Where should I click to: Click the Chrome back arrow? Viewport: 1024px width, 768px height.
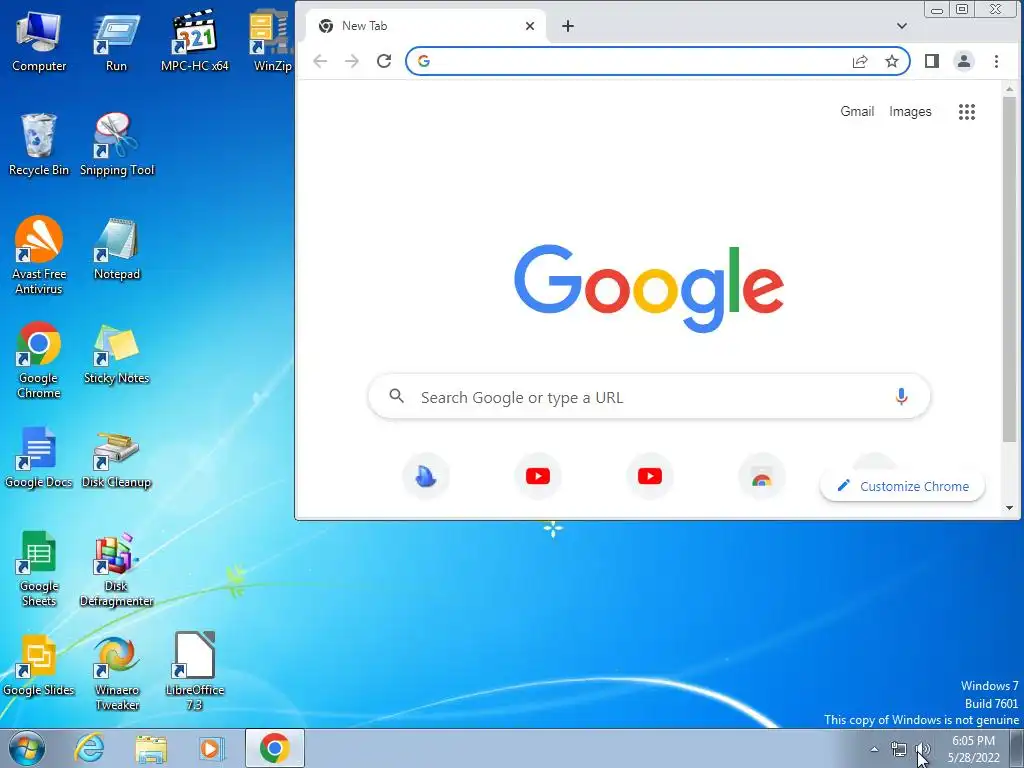click(x=320, y=61)
